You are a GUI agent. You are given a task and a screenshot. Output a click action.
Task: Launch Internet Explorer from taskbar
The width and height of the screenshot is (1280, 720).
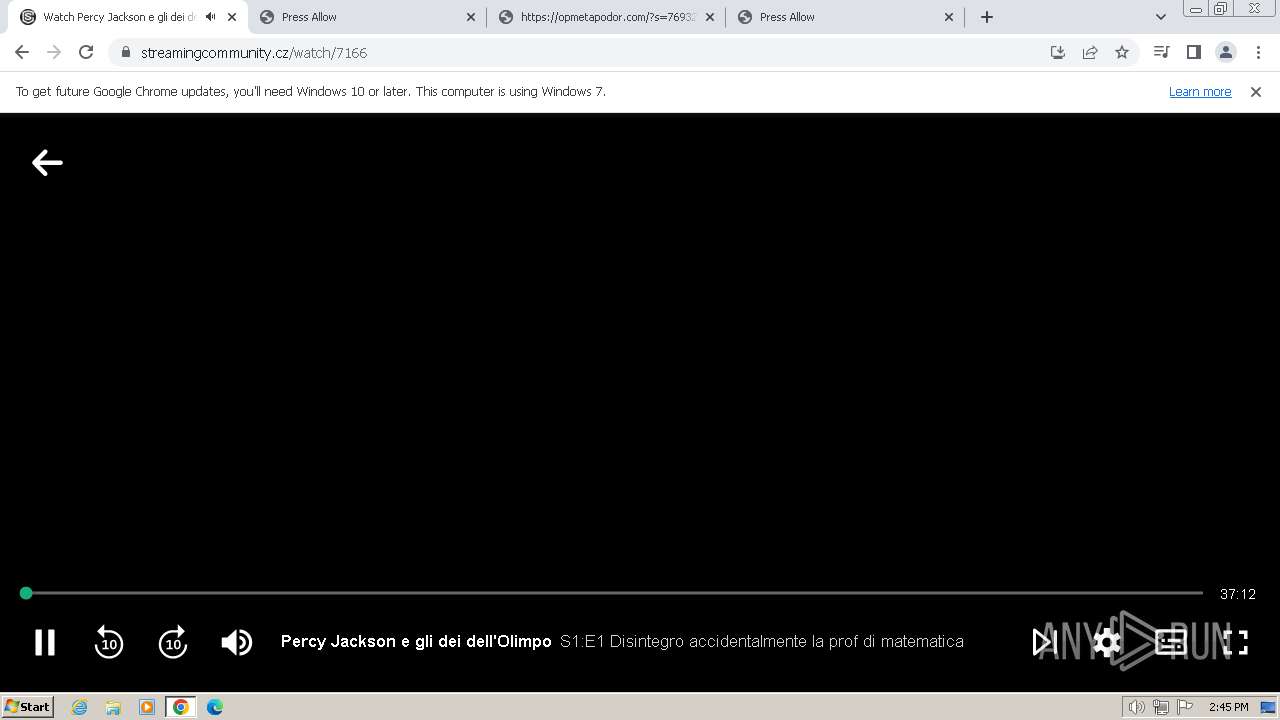pos(80,707)
